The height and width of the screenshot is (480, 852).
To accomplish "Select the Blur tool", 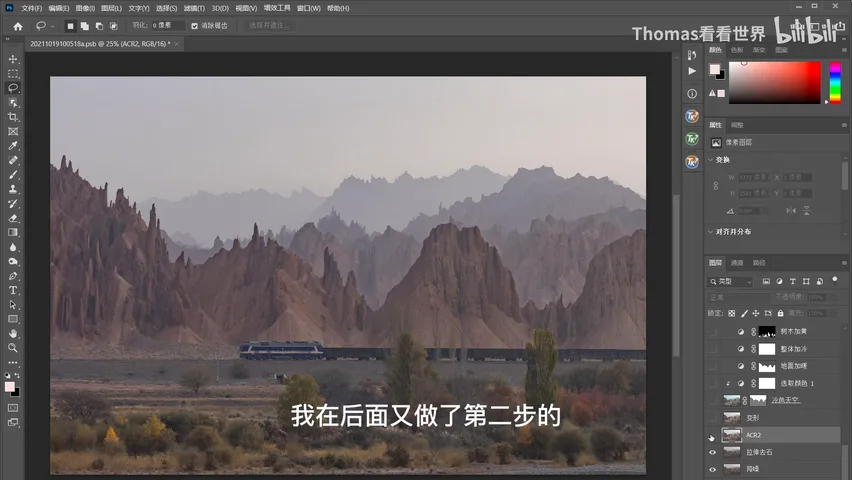I will (13, 247).
